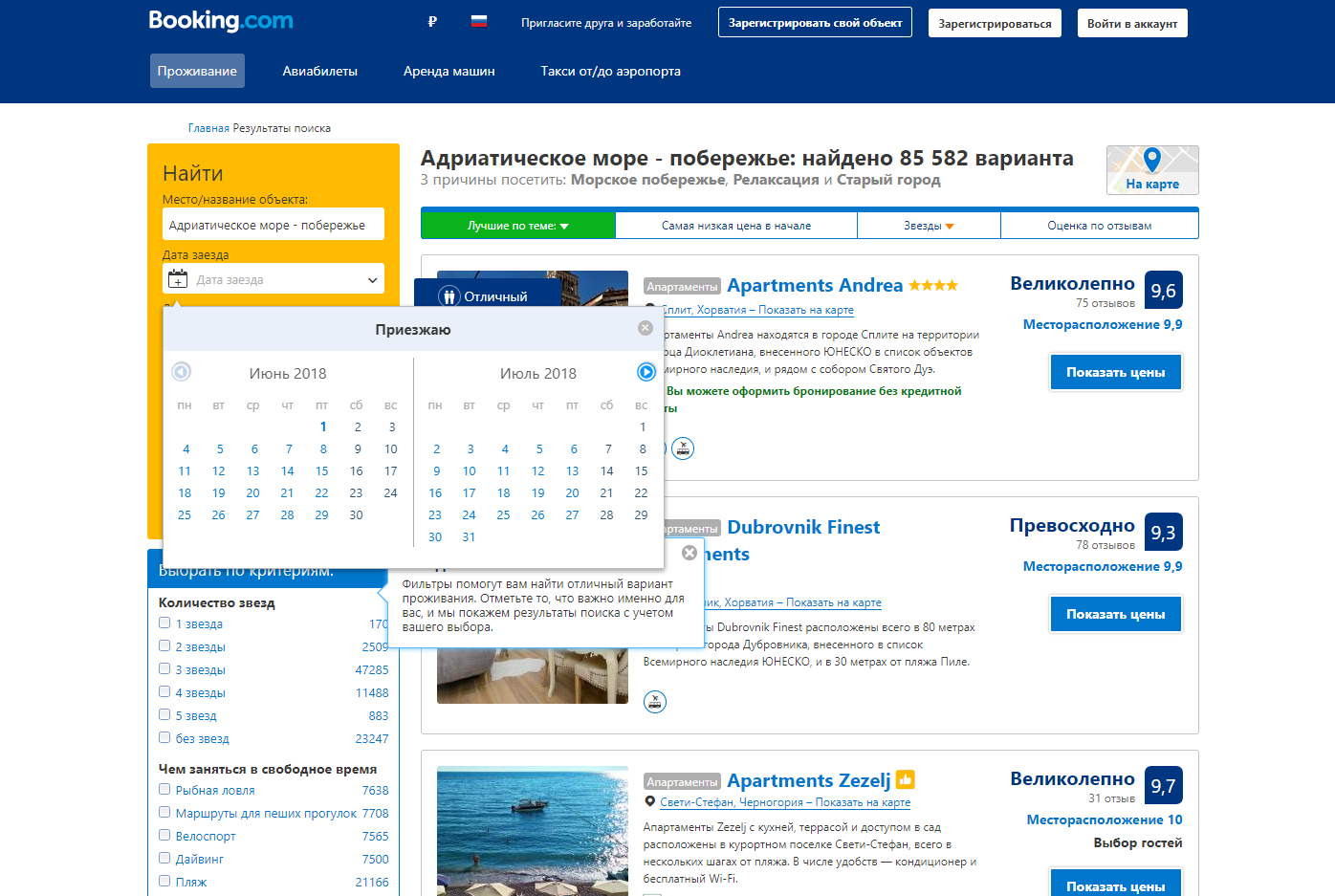The image size is (1335, 896).
Task: Select July 31 in the calendar
Action: click(x=469, y=536)
